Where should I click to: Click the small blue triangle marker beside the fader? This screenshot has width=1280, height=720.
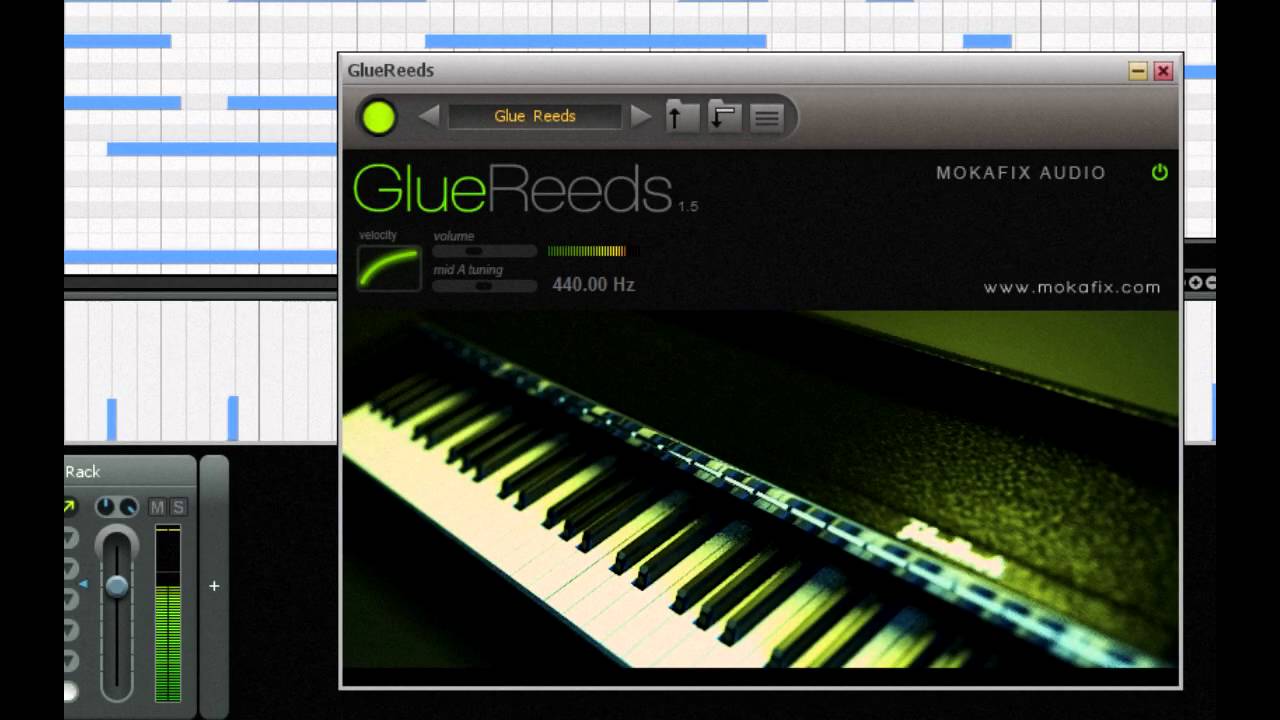(x=84, y=584)
